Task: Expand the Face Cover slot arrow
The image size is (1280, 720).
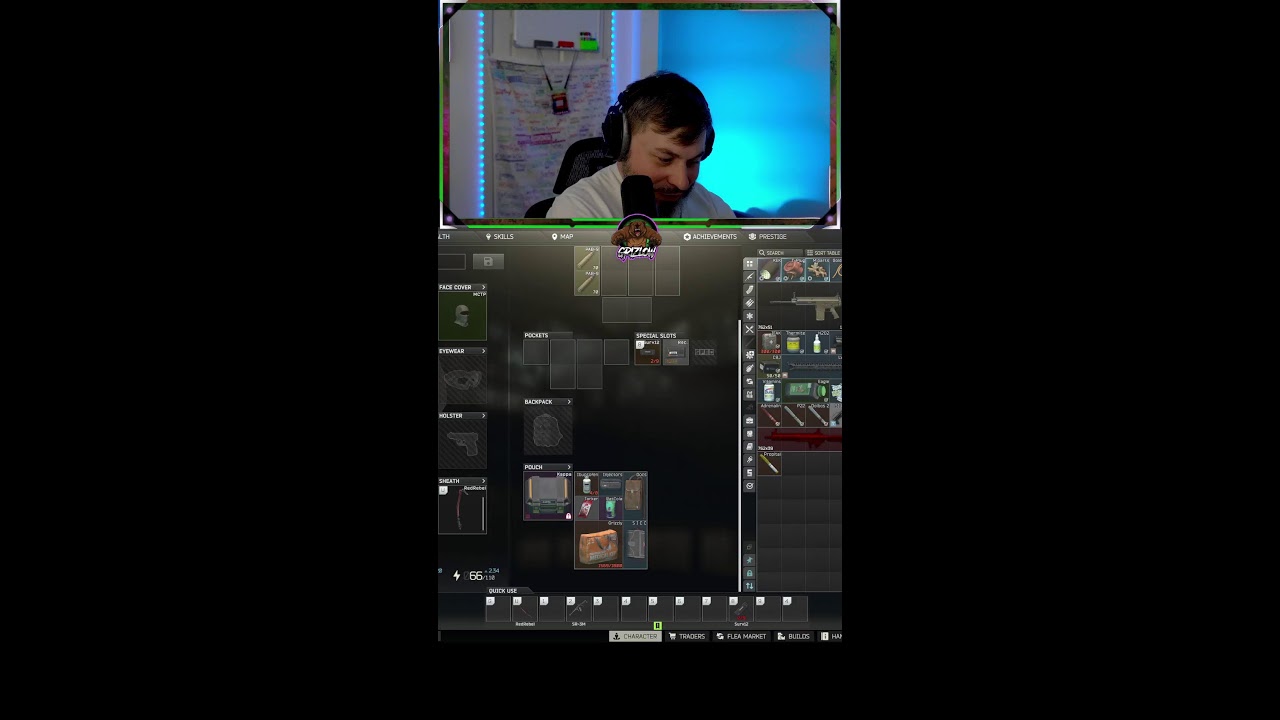Action: tap(483, 287)
